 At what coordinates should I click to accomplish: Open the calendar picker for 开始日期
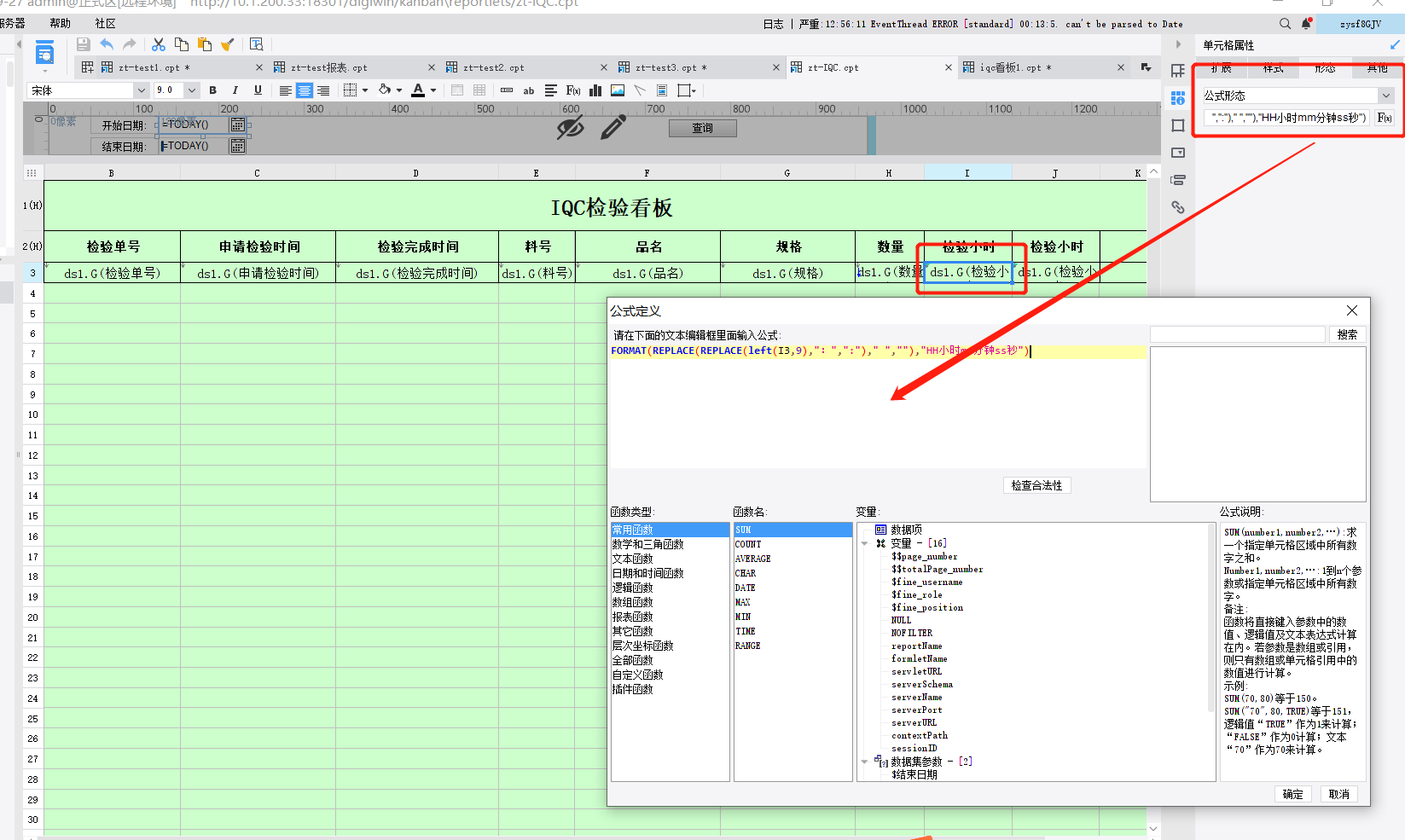point(238,125)
